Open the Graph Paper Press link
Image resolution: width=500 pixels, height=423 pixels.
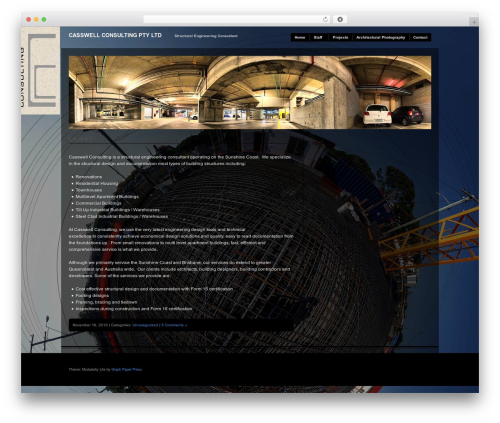pos(127,369)
